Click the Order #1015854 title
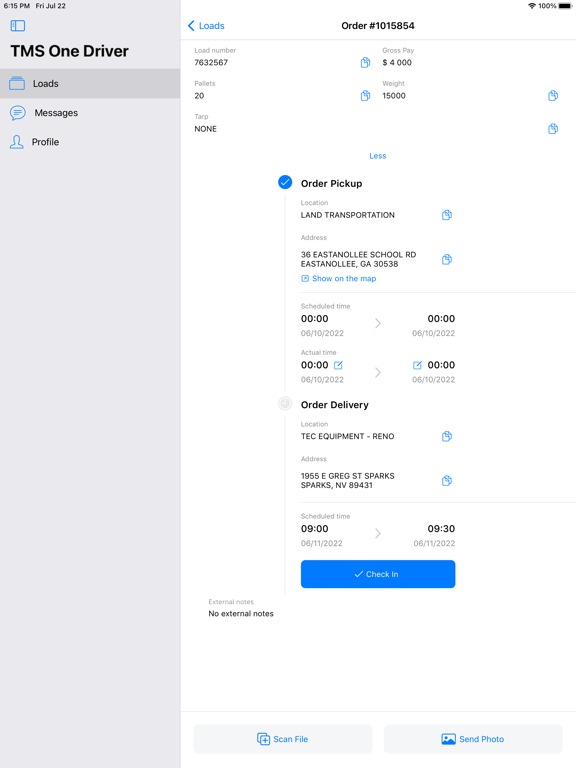 tap(378, 25)
